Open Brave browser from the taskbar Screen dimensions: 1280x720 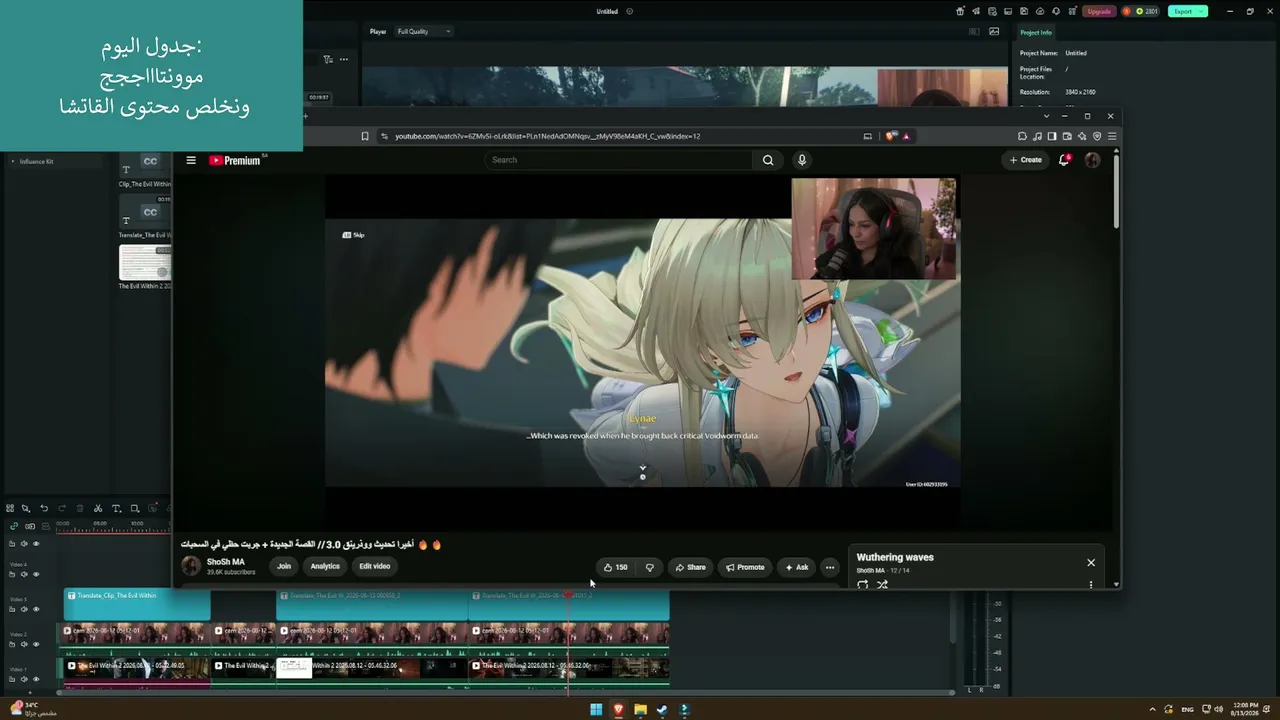[x=618, y=710]
